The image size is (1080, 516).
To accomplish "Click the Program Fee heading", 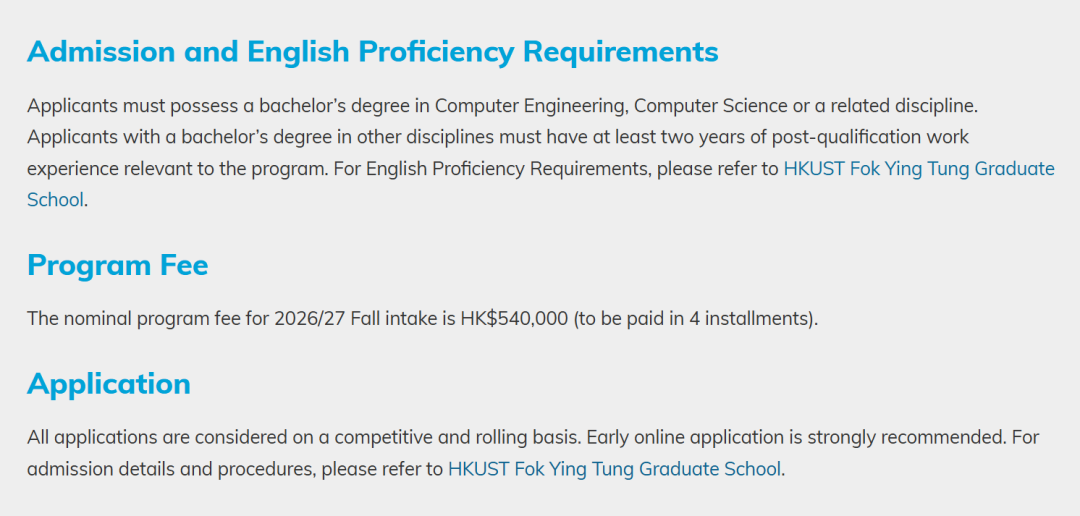I will [118, 265].
